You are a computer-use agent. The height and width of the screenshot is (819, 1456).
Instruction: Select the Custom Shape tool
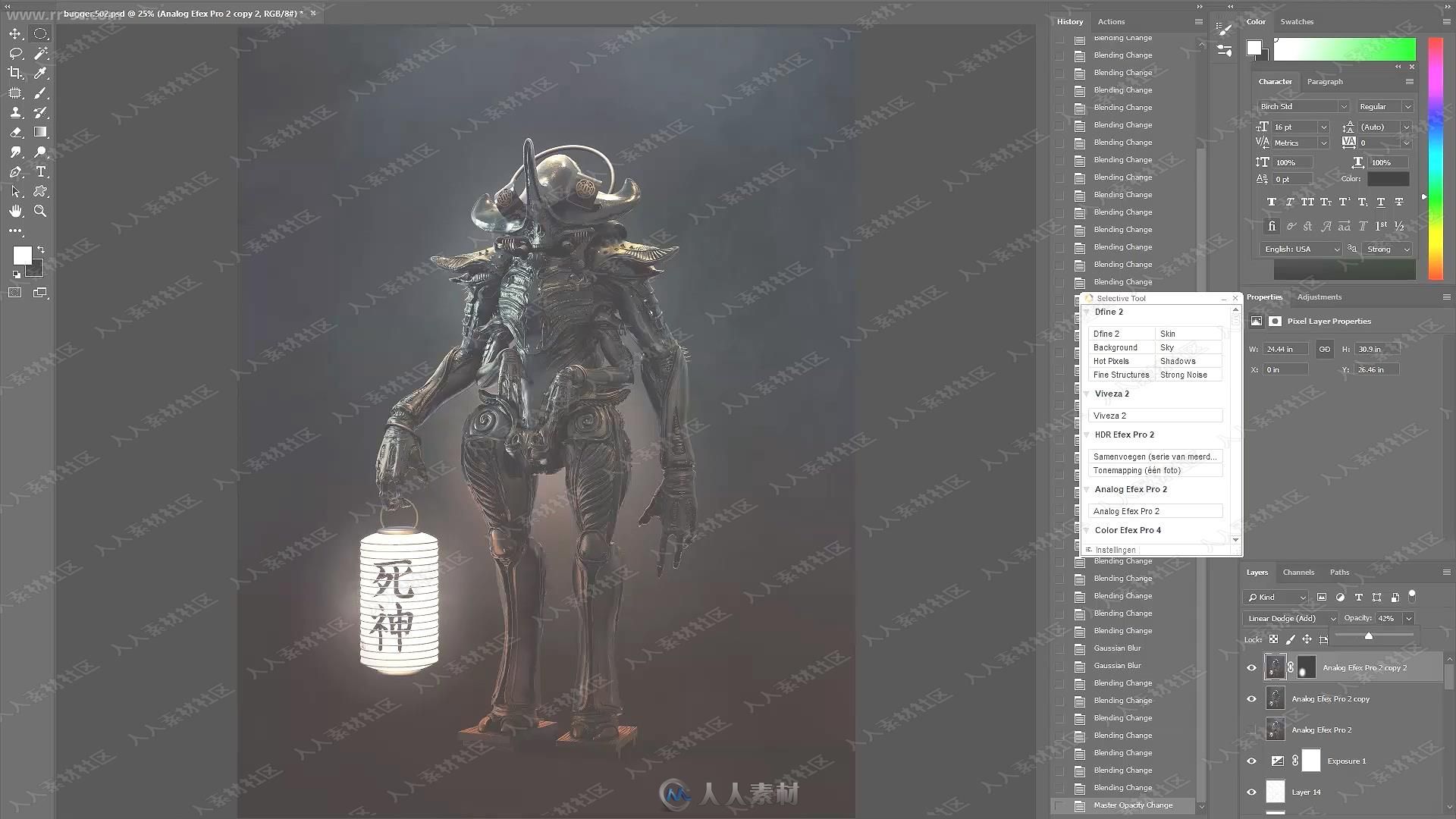(40, 192)
